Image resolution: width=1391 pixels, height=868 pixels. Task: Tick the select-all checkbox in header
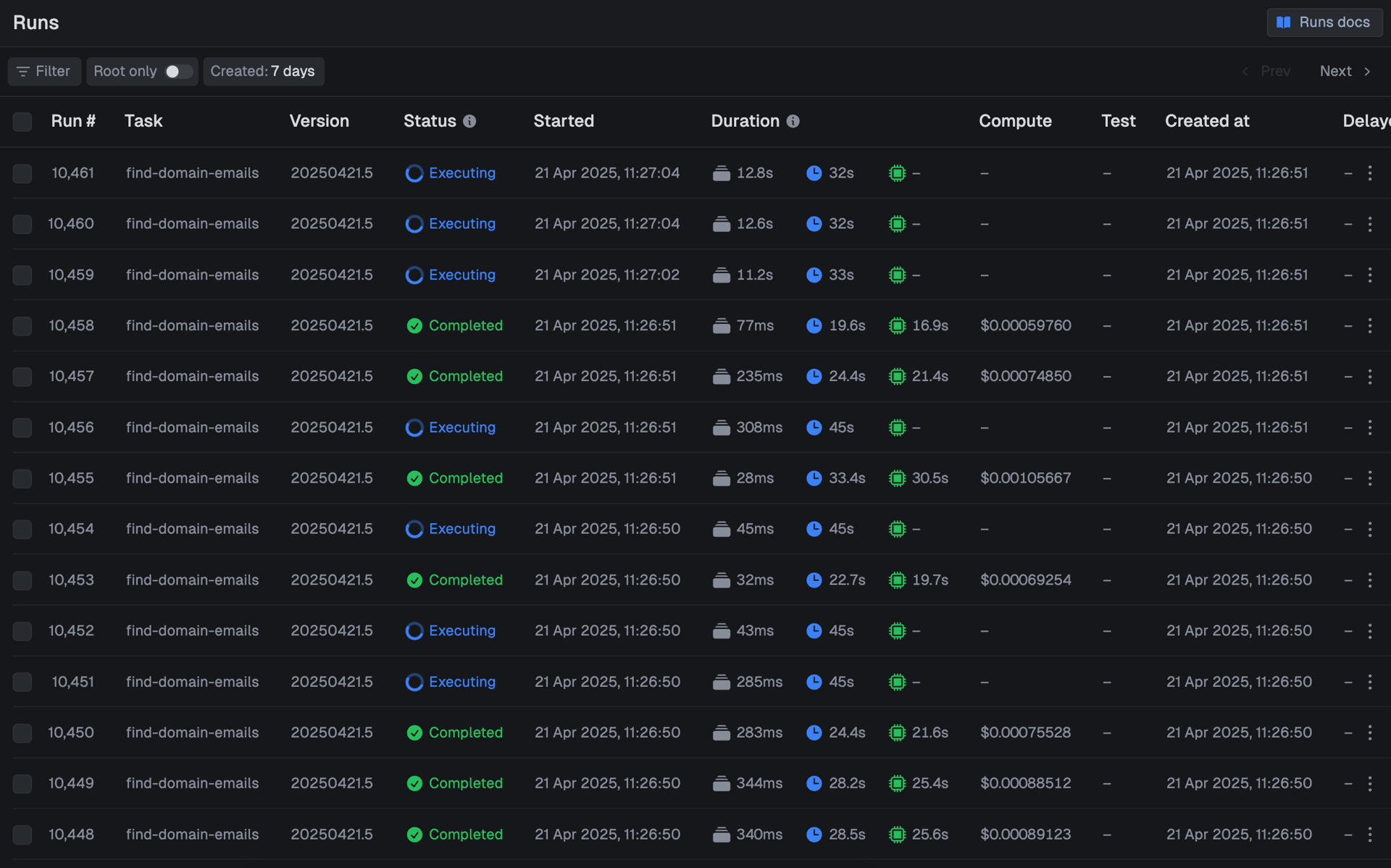22,121
